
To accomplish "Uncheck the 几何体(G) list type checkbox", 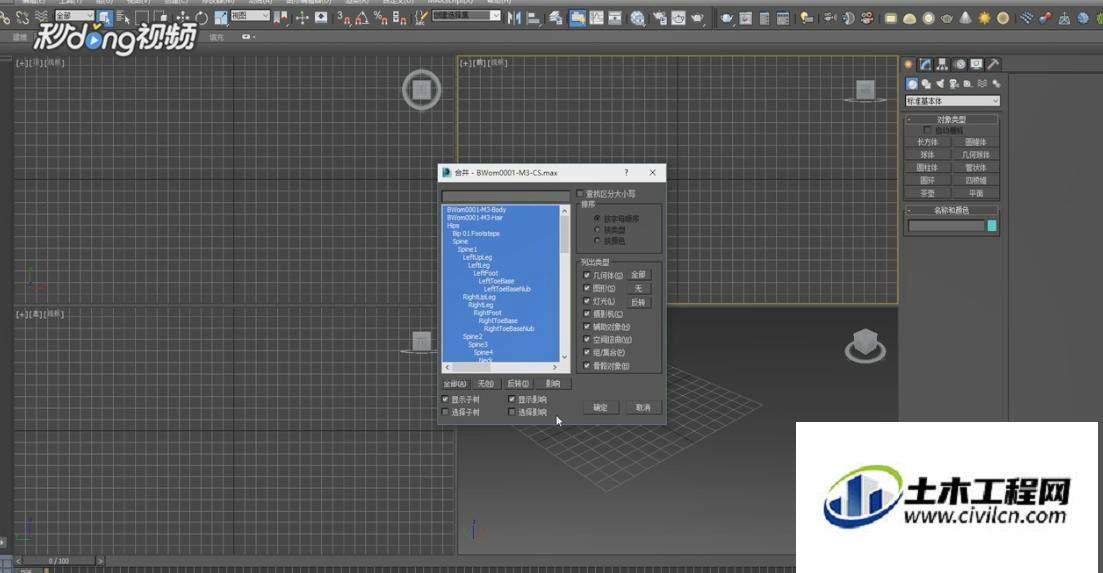I will pos(587,276).
